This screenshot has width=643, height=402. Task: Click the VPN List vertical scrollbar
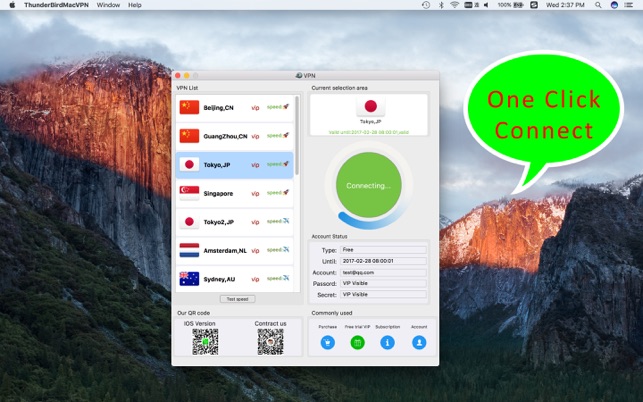(297, 135)
